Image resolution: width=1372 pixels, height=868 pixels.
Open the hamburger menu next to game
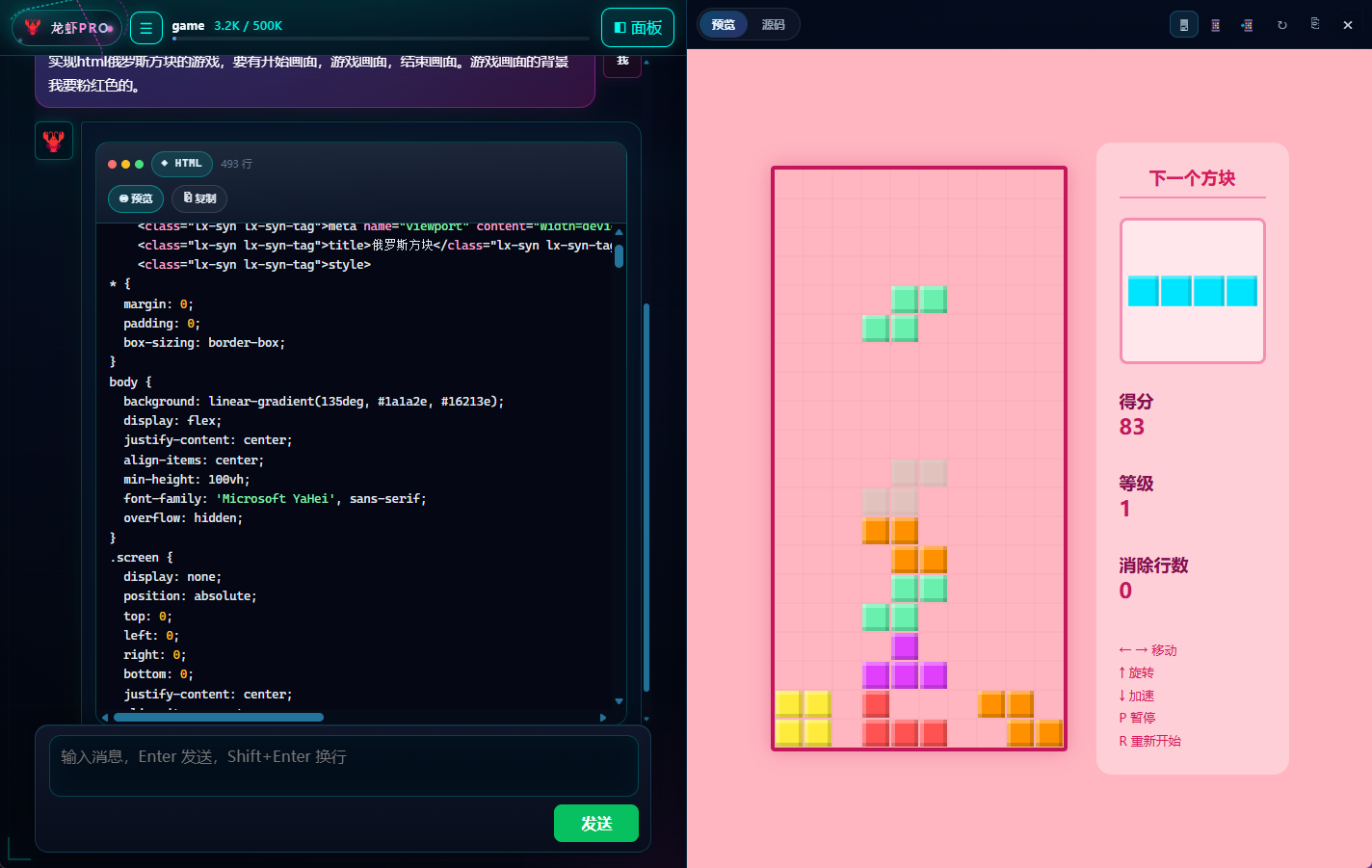[x=145, y=28]
